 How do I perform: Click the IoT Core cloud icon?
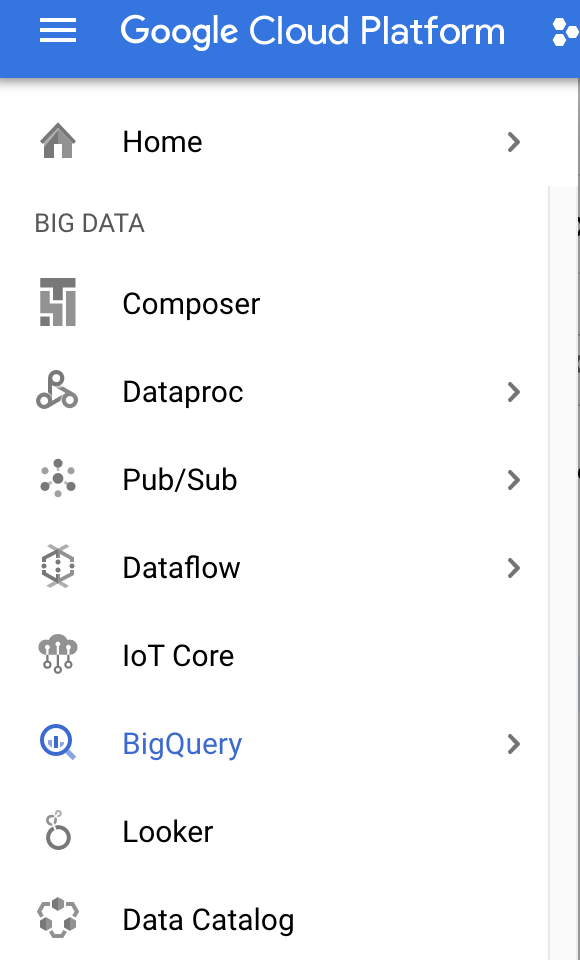click(58, 654)
